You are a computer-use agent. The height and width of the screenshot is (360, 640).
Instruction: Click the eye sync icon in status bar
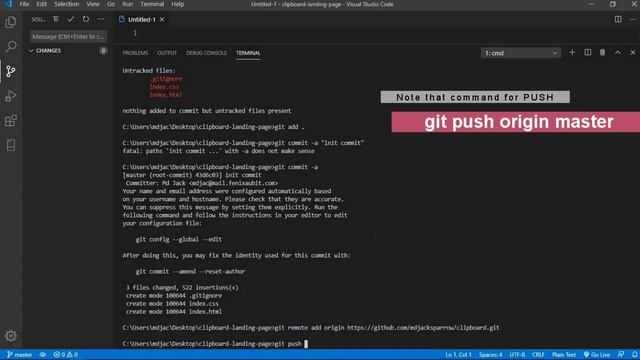pos(43,355)
